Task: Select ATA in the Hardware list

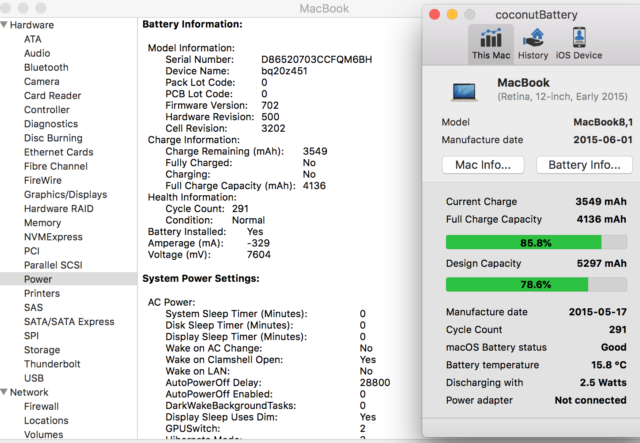Action: pyautogui.click(x=33, y=39)
